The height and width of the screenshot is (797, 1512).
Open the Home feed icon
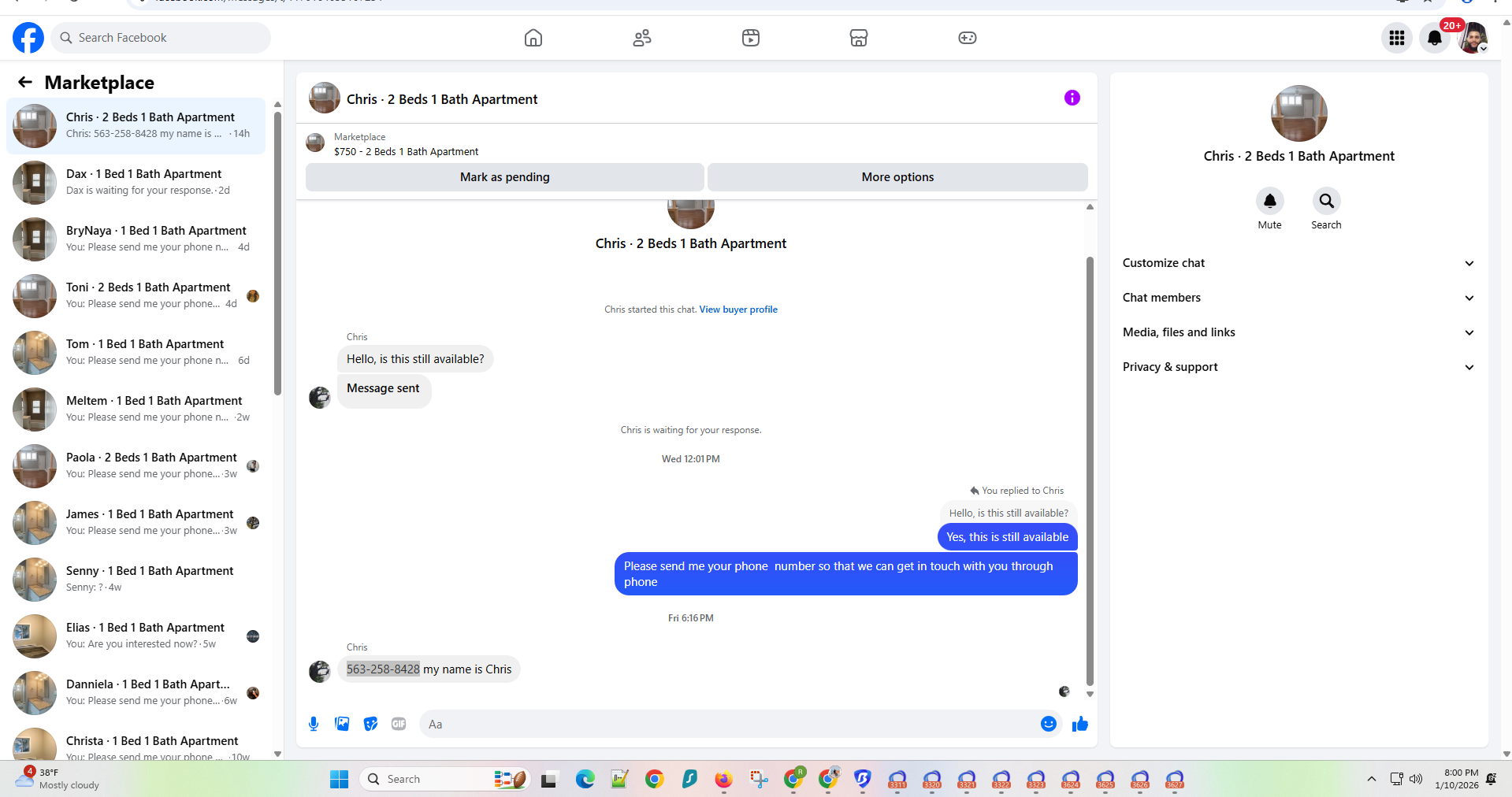click(533, 38)
